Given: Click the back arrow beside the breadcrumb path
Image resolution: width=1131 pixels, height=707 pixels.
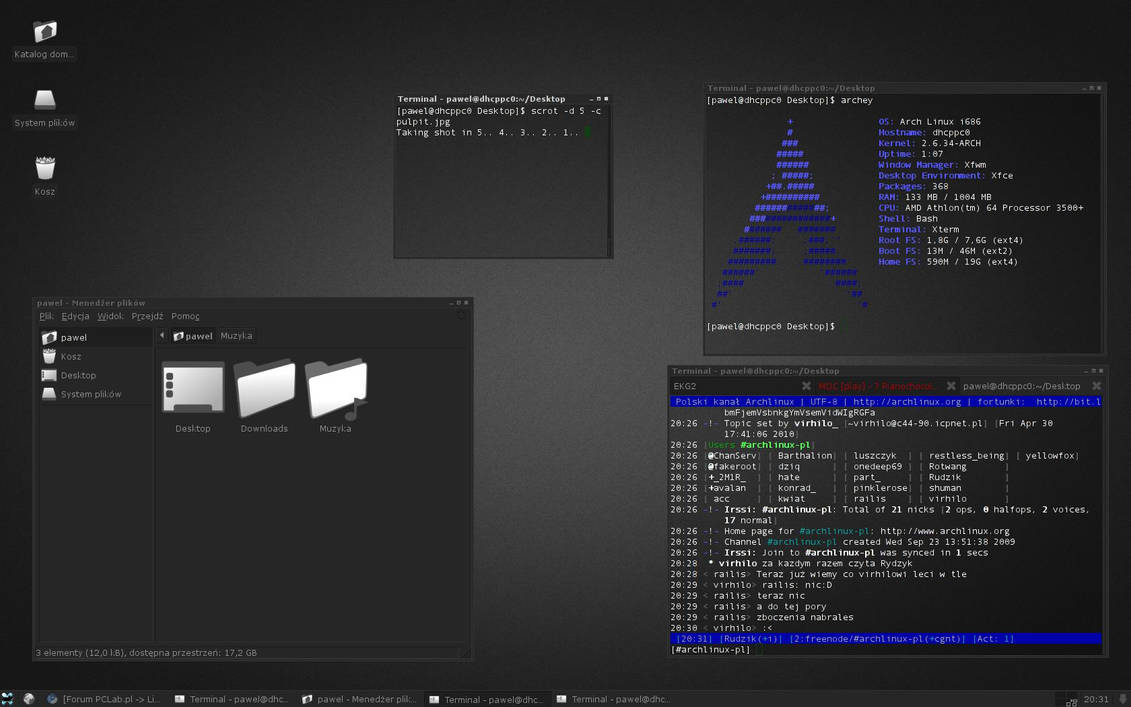Looking at the screenshot, I should pos(161,336).
